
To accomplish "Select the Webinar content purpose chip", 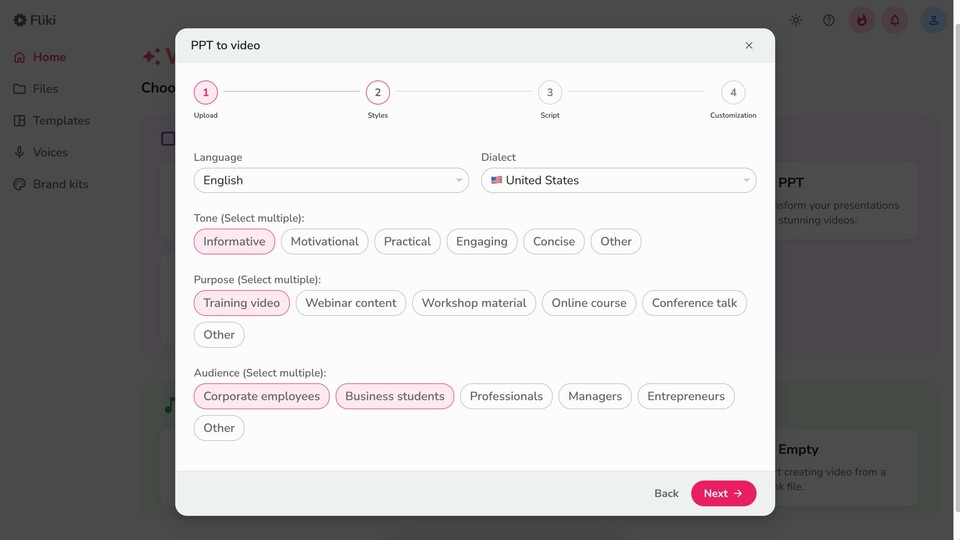I will tap(351, 303).
